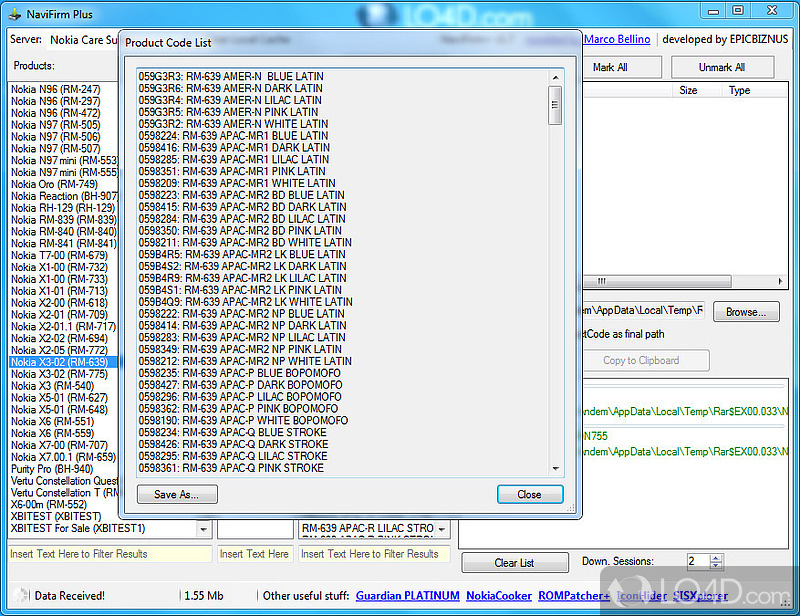Select code 0598235 APAC-P BLUE BOPOMOFO
This screenshot has width=800, height=616.
[239, 373]
